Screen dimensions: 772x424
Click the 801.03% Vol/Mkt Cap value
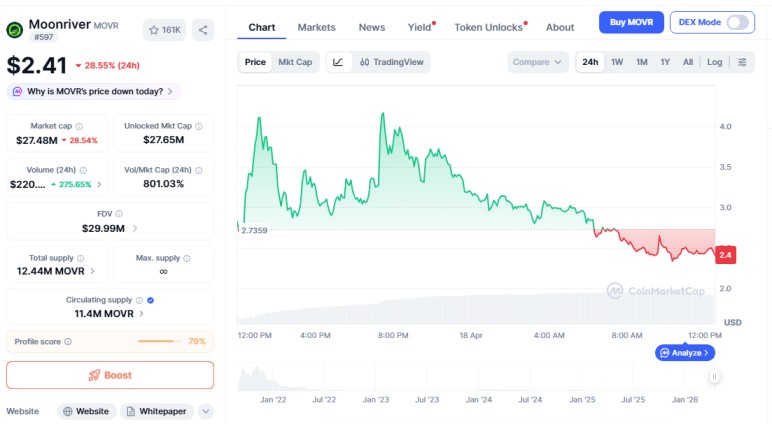click(163, 184)
